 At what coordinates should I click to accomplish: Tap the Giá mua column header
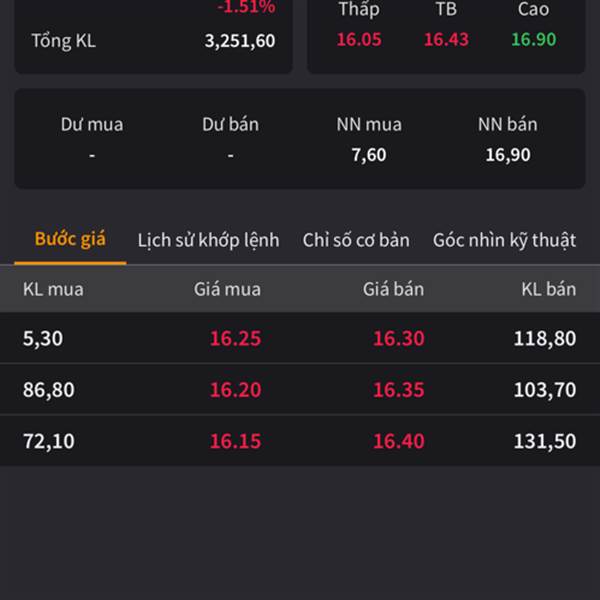(x=227, y=289)
